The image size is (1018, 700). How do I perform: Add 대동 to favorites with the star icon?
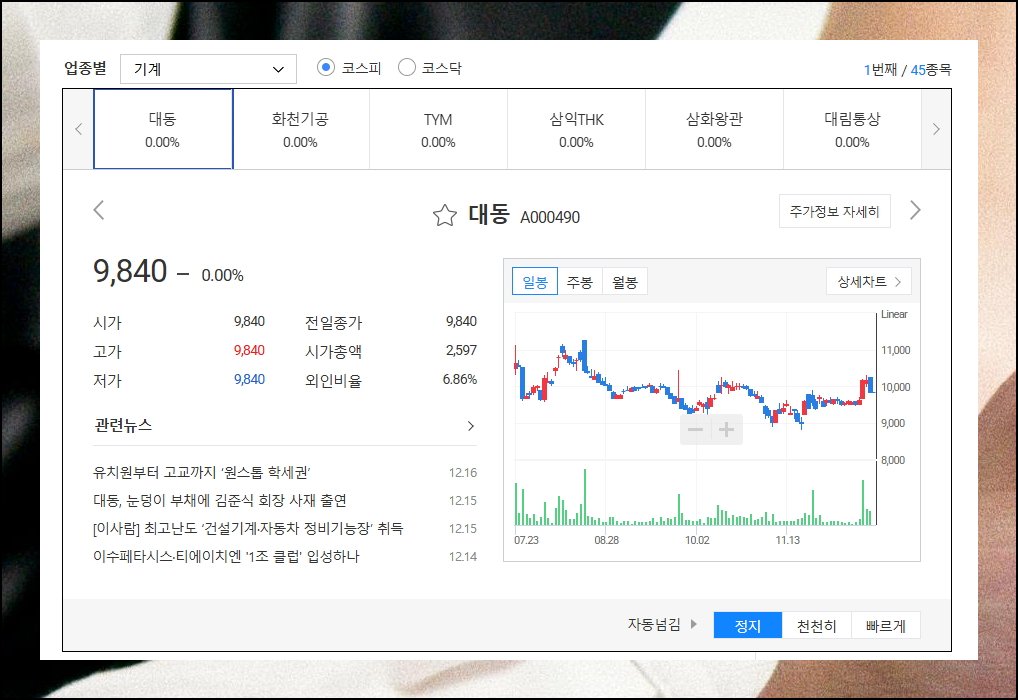(x=445, y=215)
